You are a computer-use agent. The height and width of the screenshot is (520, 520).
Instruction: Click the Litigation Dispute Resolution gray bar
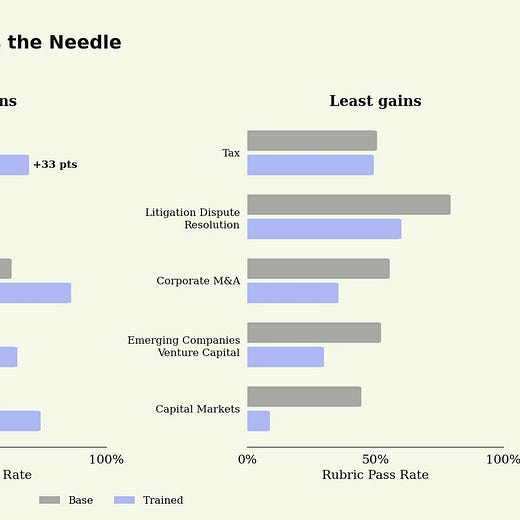pyautogui.click(x=349, y=205)
